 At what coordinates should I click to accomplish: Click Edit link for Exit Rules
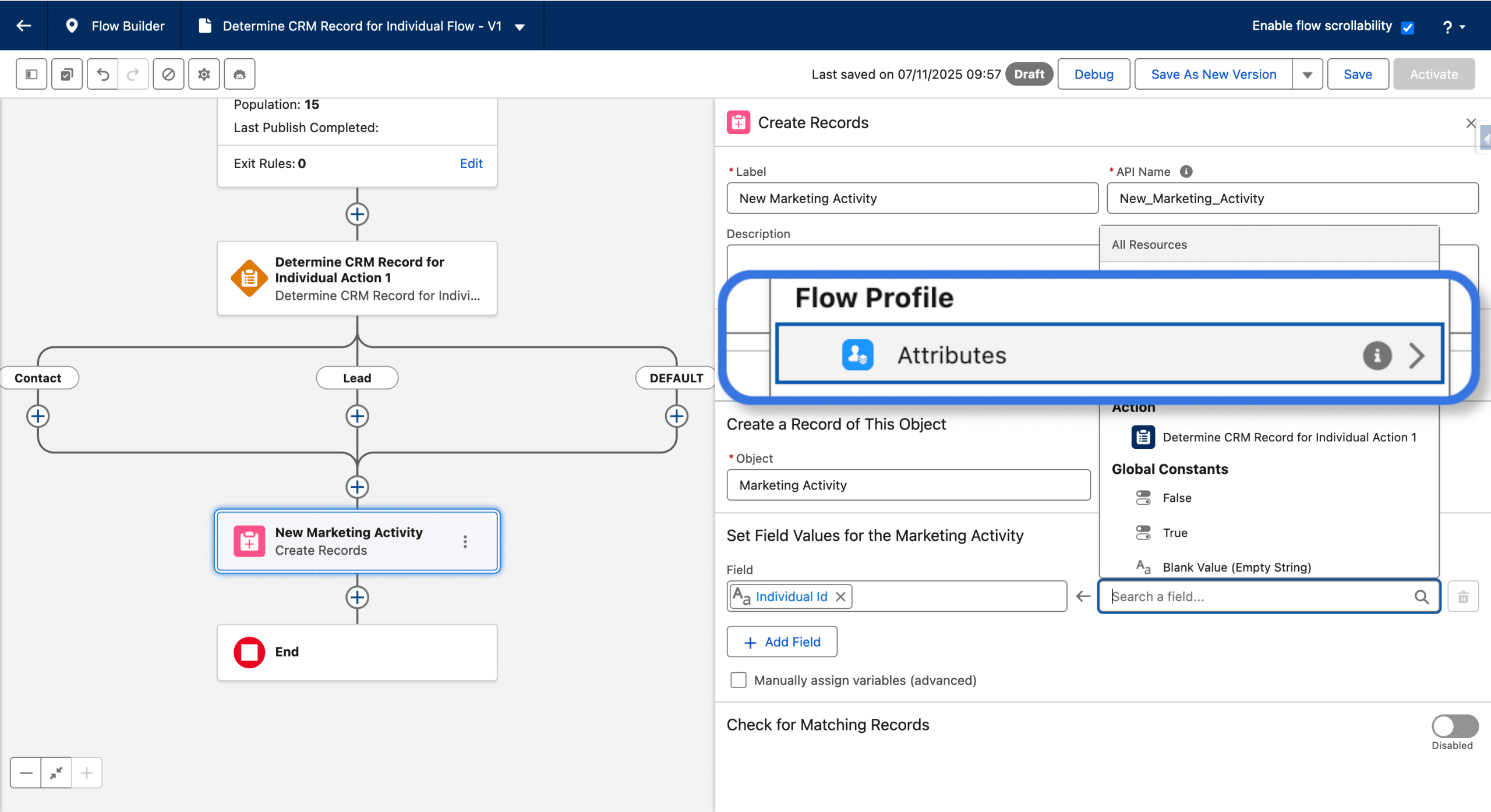tap(471, 164)
